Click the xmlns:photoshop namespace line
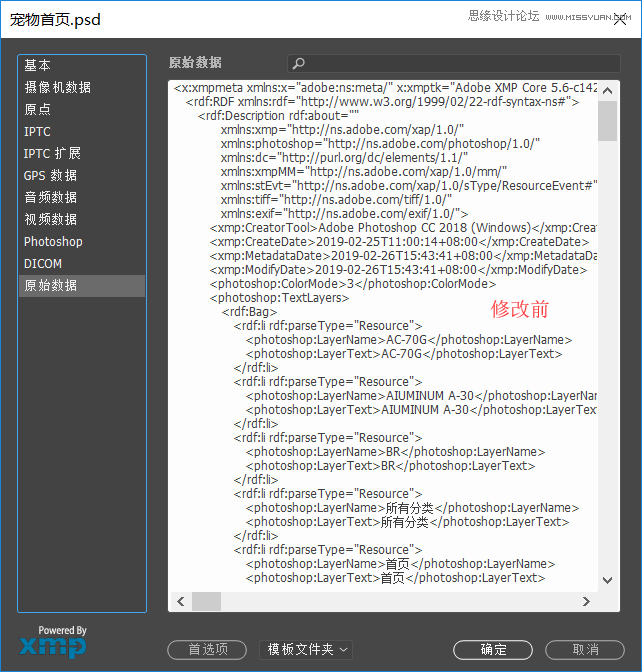The height and width of the screenshot is (672, 642). 380,144
